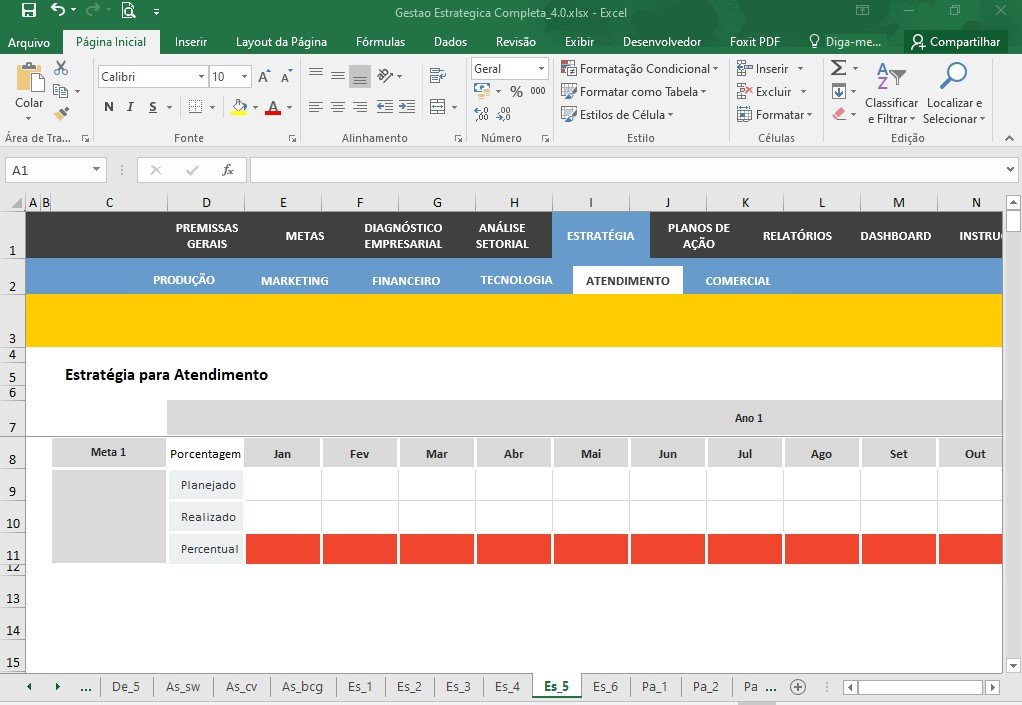The width and height of the screenshot is (1022, 705).
Task: Toggle Italic formatting button
Action: 130,107
